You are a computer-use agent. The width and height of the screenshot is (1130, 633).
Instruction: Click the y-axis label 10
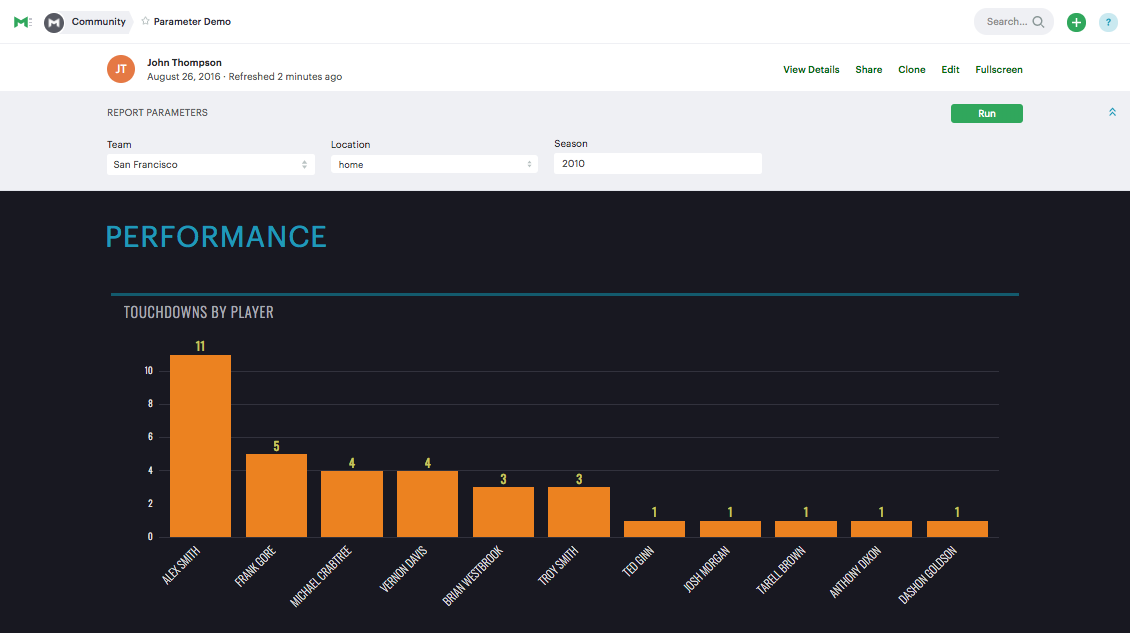point(148,371)
